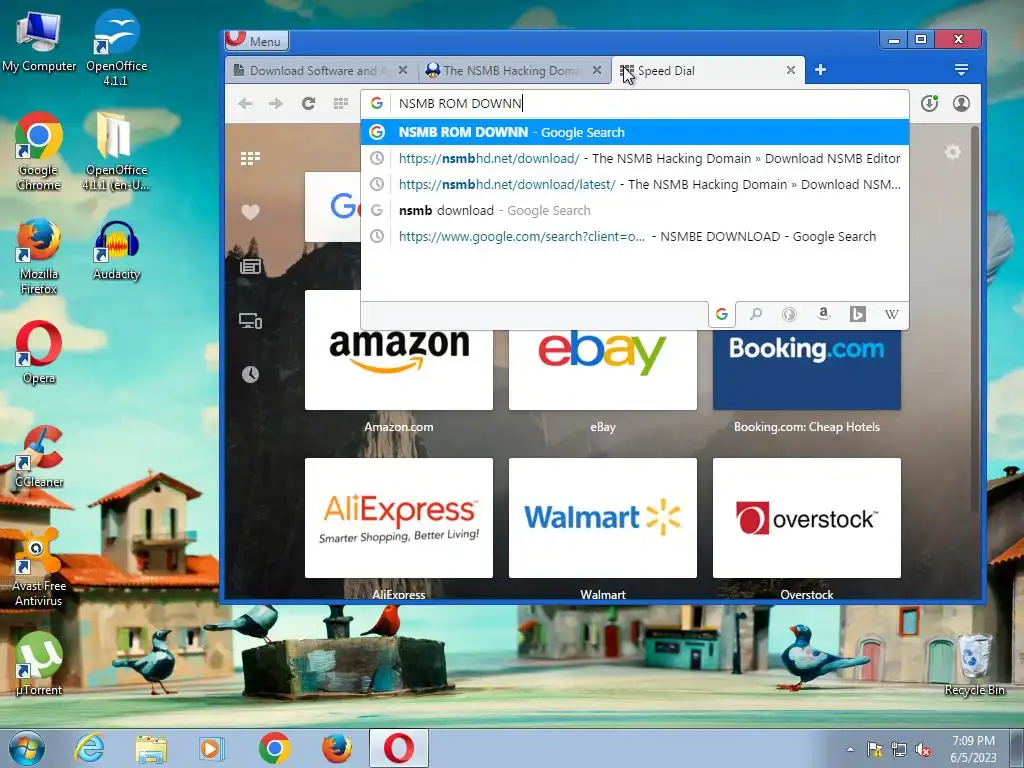Open the user account icon

pos(961,103)
